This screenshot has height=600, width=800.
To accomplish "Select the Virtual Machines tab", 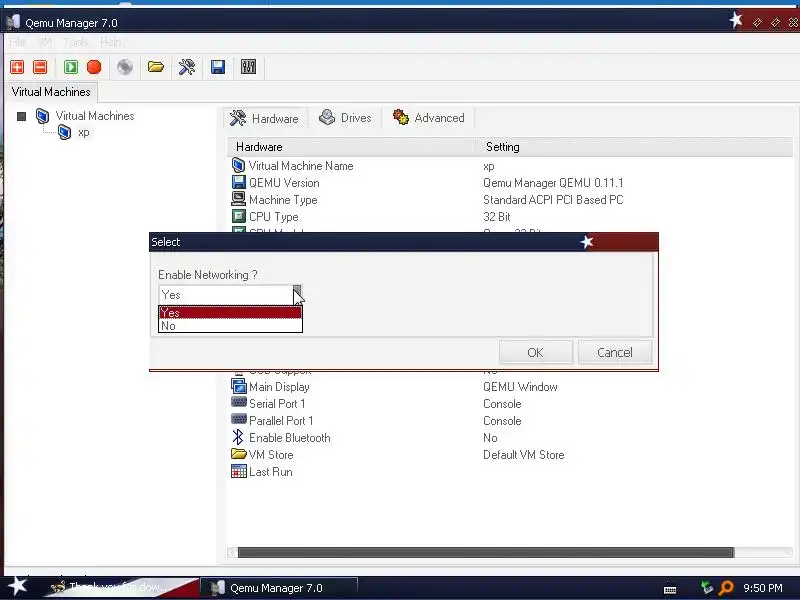I will (x=51, y=92).
